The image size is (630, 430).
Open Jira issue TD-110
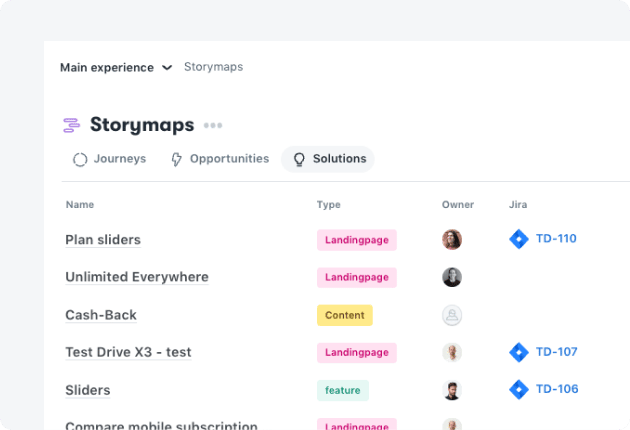556,239
